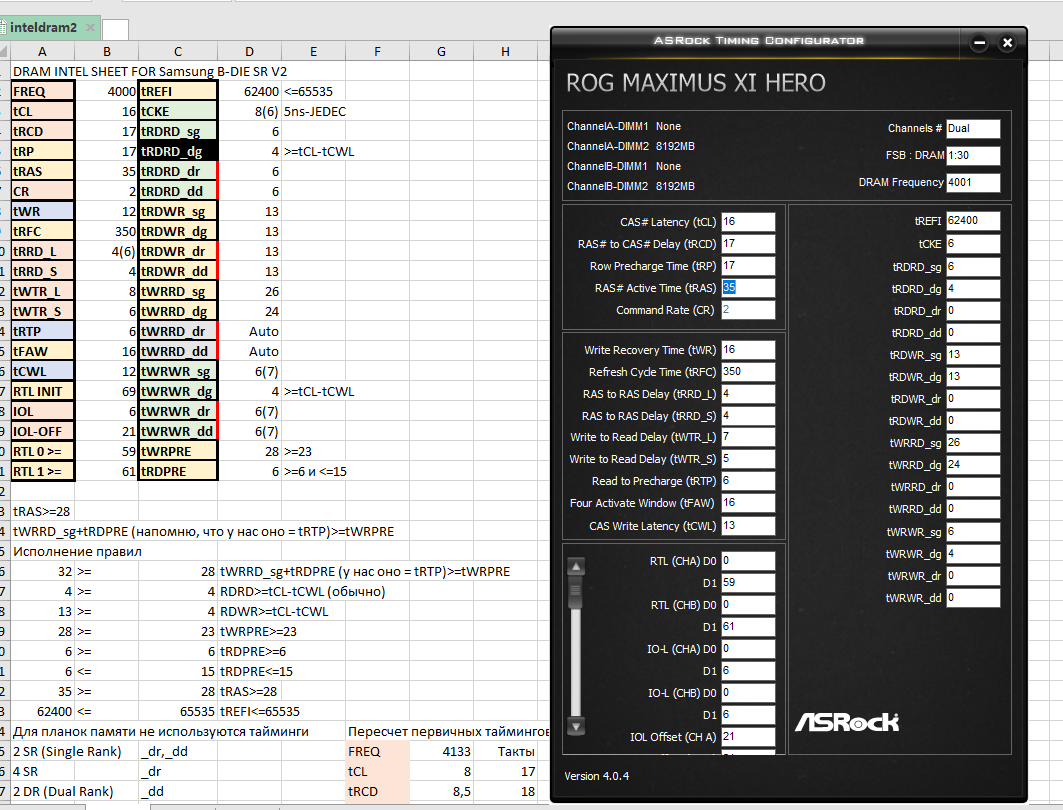Click the FSB : DRAM ratio field
Screen dimensions: 1063x810
[973, 155]
